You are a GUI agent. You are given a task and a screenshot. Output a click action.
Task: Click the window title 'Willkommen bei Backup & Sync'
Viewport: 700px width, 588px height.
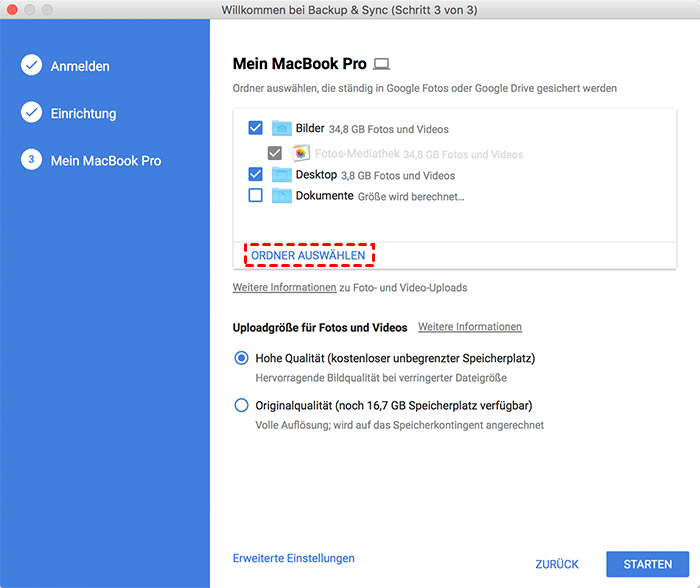point(349,10)
